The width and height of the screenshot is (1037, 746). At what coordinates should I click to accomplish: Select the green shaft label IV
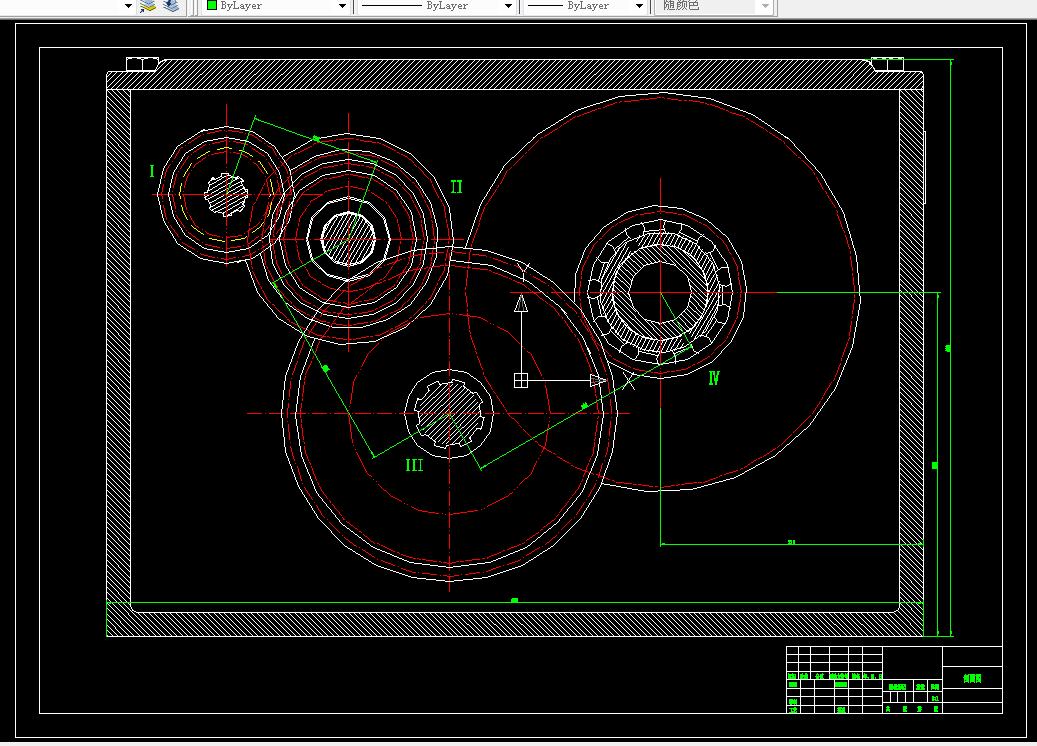714,378
